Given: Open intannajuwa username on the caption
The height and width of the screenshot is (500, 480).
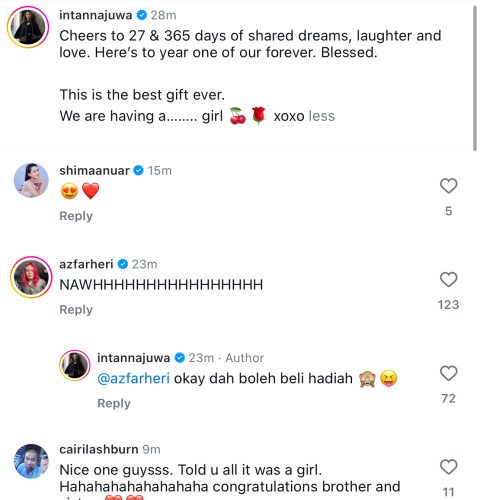Looking at the screenshot, I should click(x=96, y=15).
